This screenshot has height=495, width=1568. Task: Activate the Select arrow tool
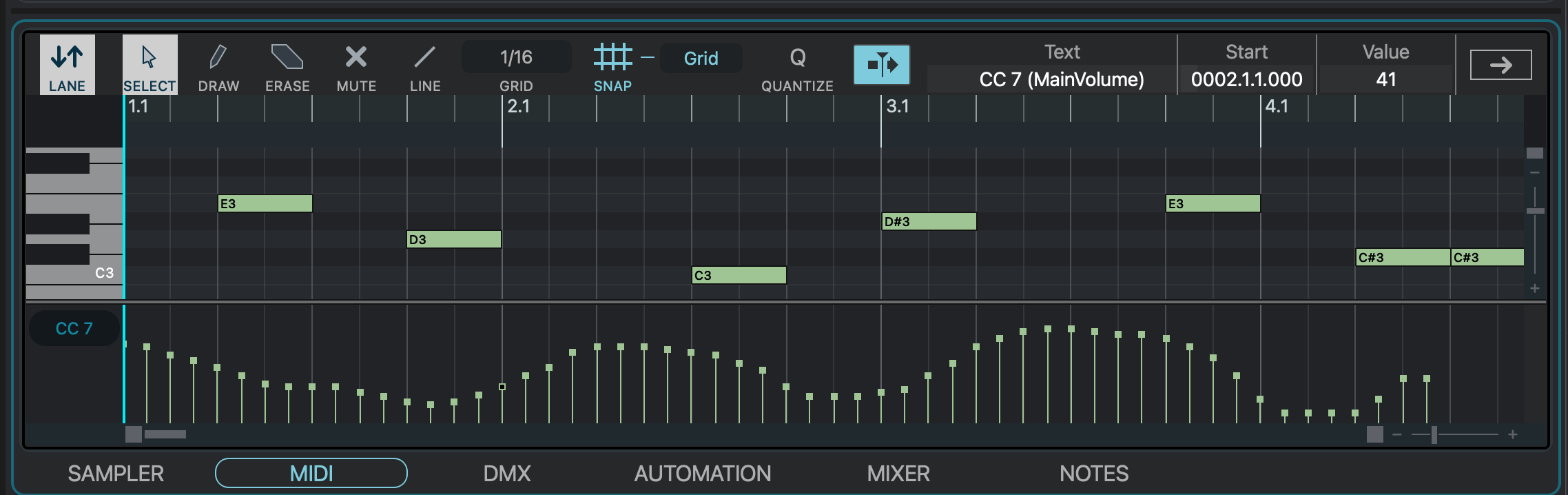click(149, 65)
